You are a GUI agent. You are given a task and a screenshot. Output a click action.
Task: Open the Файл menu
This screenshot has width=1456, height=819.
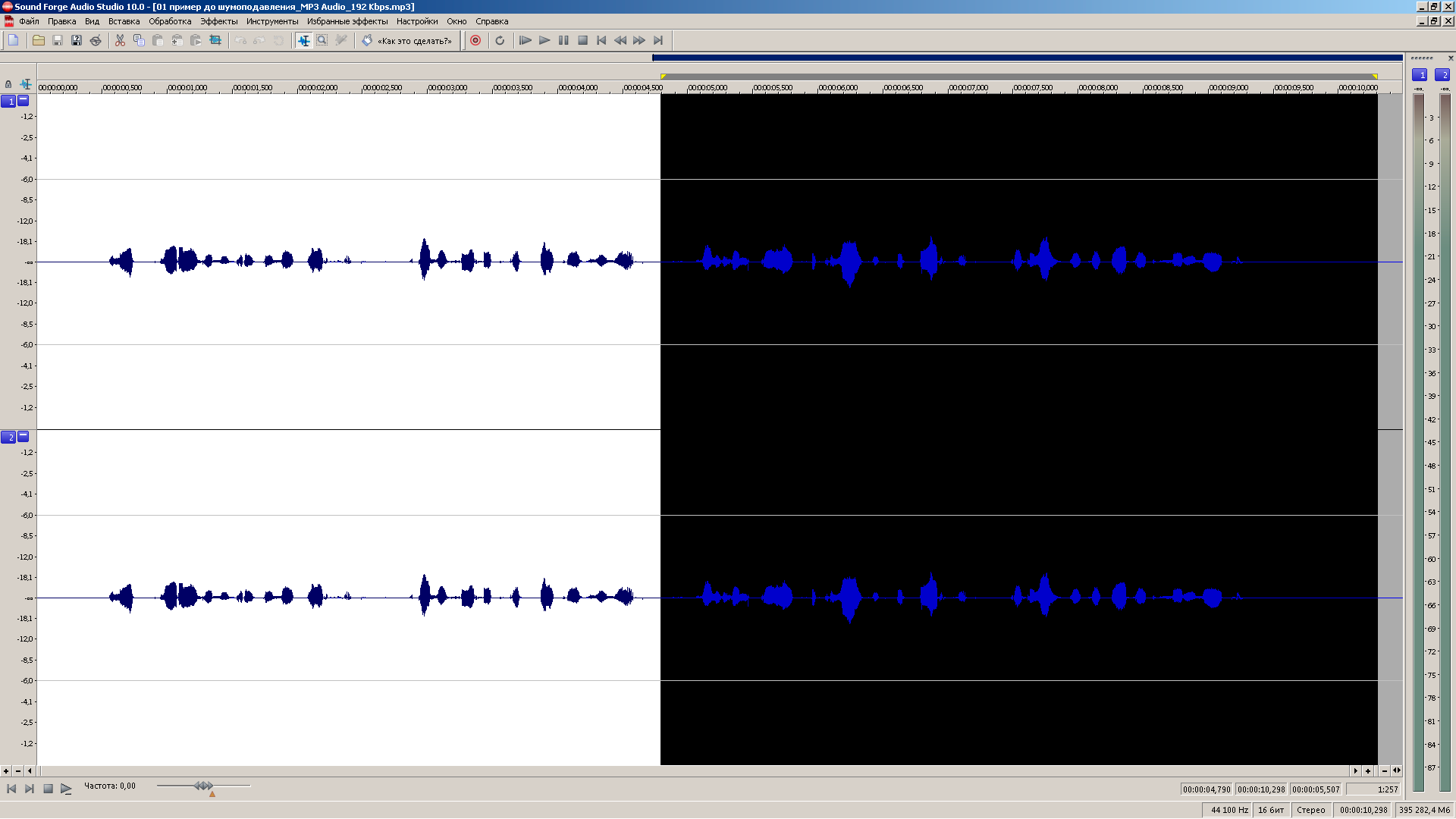29,21
